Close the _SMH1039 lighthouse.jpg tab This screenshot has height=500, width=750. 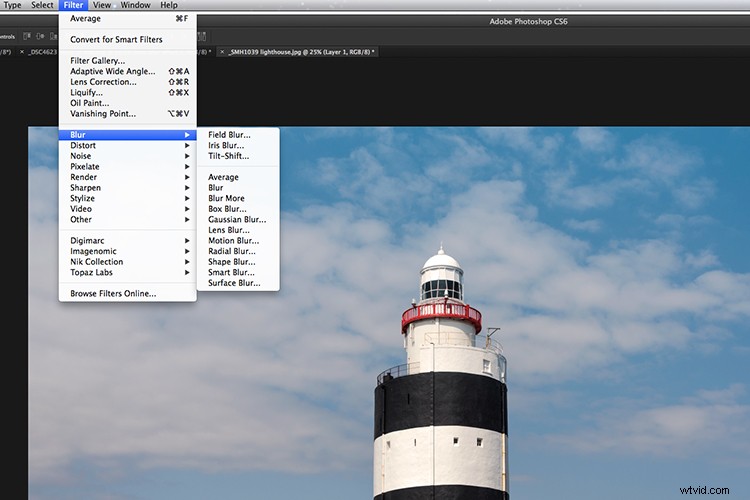221,52
